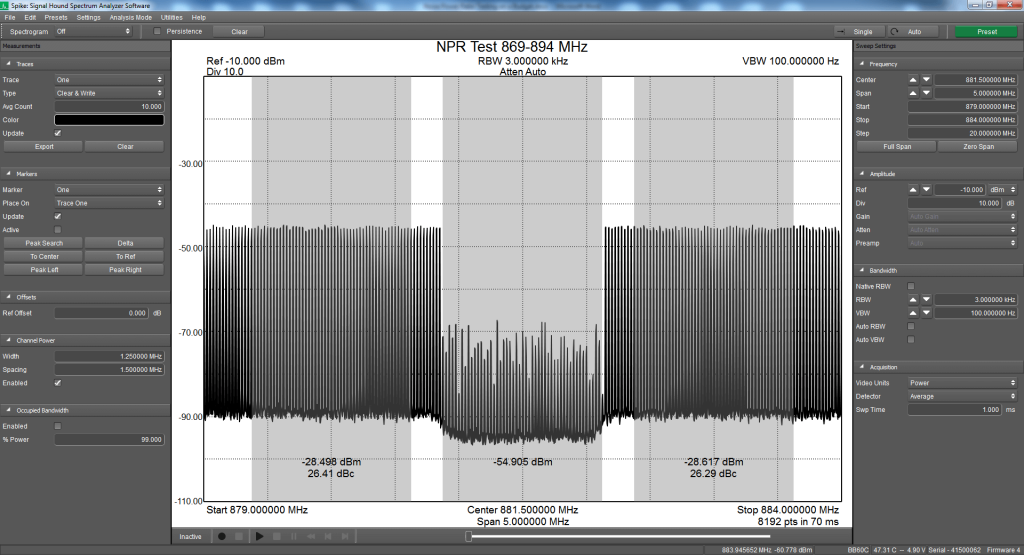Screen dimensions: 1024x555
Task: Click the Span down arrow
Action: pyautogui.click(x=926, y=93)
